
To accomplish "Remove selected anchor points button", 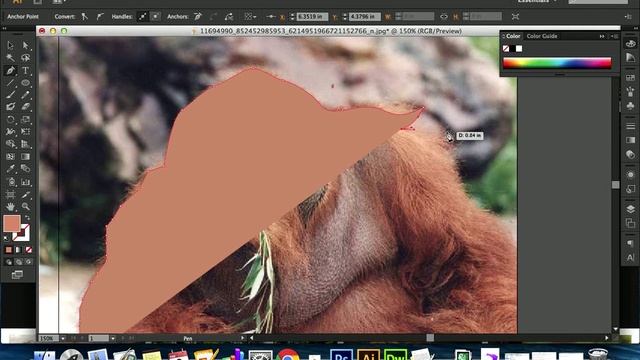I will pyautogui.click(x=198, y=17).
